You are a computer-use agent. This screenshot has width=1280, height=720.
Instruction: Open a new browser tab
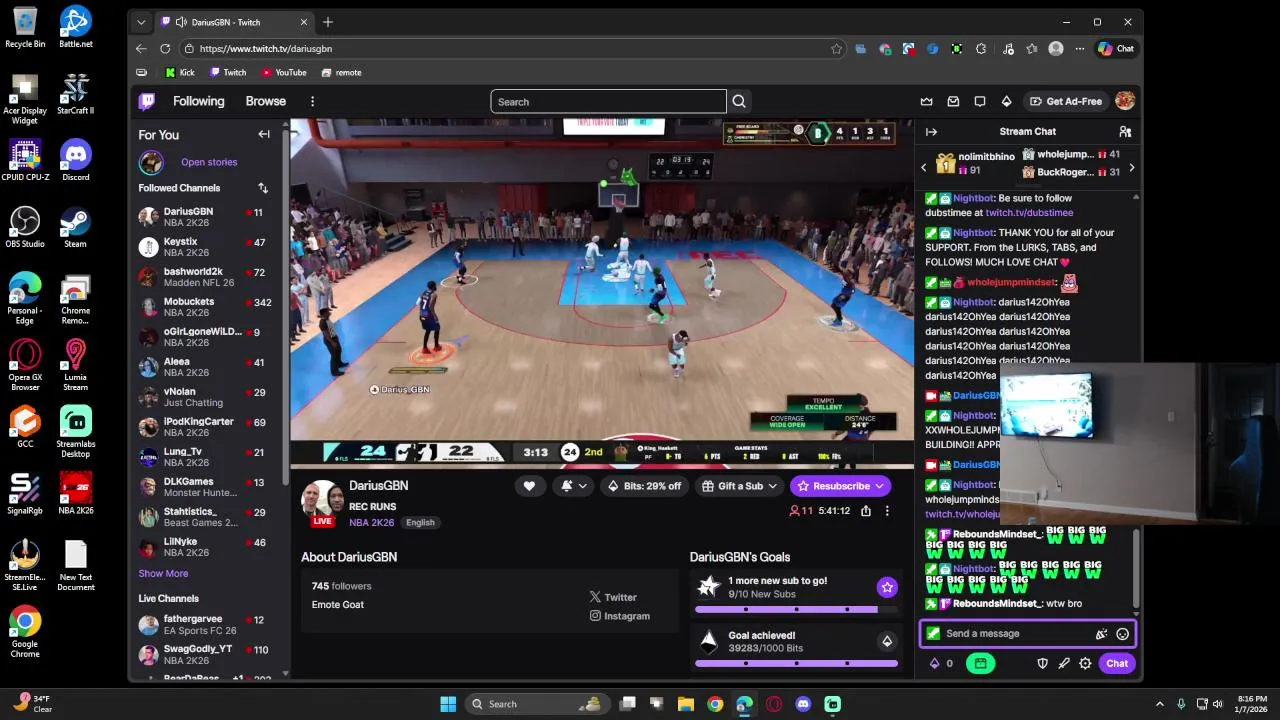[327, 22]
